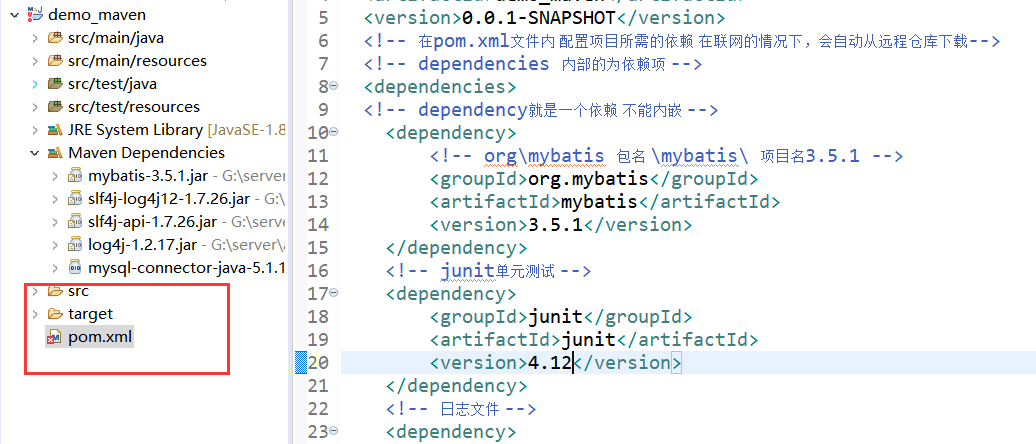Click the slf4j-log4j12-1.7.26.jar jar icon

point(75,200)
